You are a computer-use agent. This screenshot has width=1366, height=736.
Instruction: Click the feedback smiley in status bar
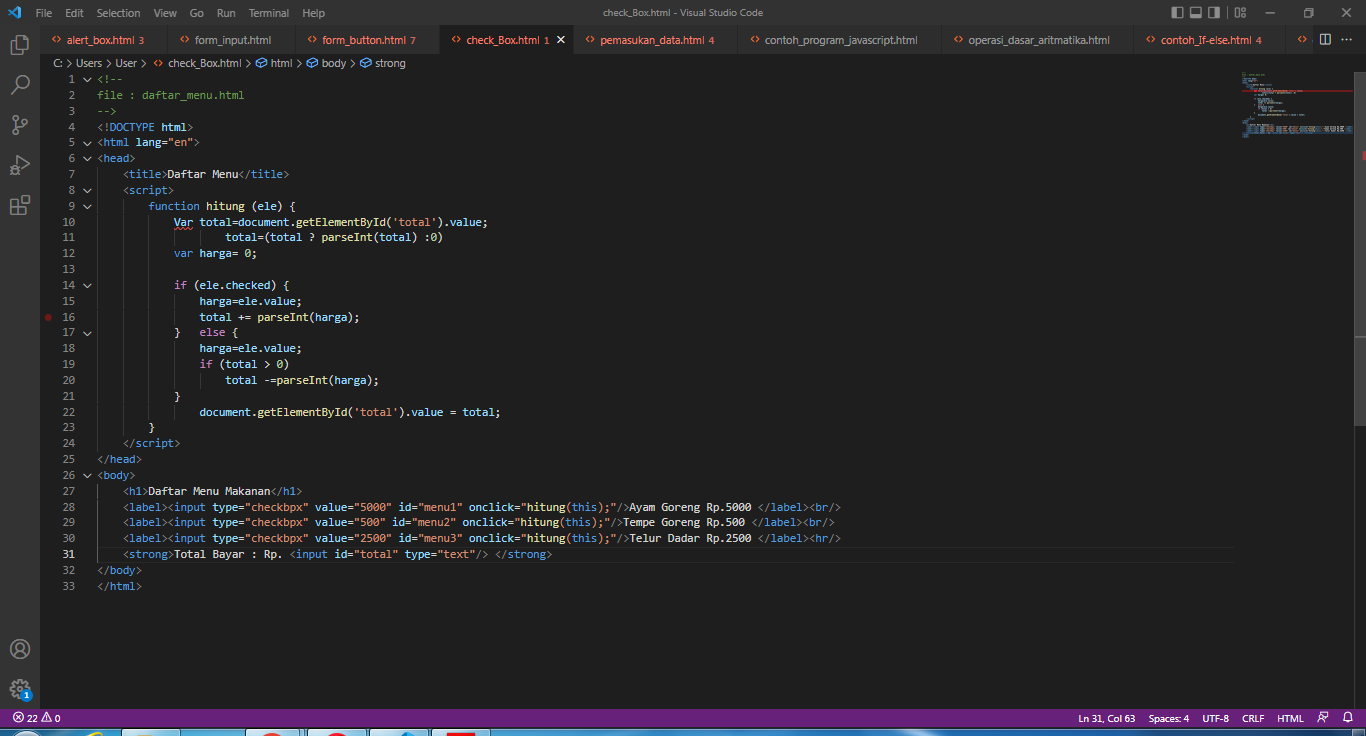(1325, 717)
